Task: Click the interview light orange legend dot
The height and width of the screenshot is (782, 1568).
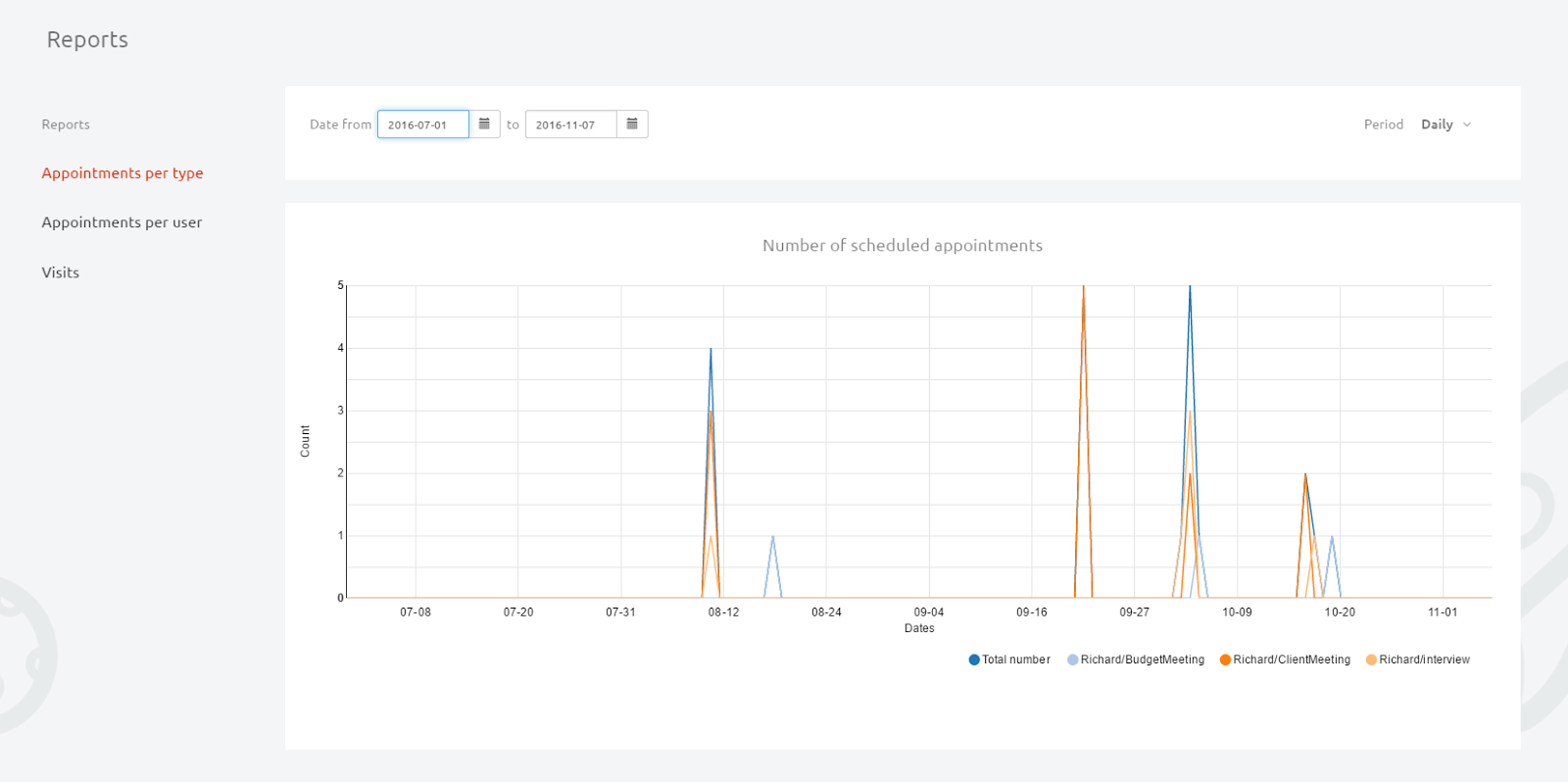Action: pyautogui.click(x=1371, y=660)
